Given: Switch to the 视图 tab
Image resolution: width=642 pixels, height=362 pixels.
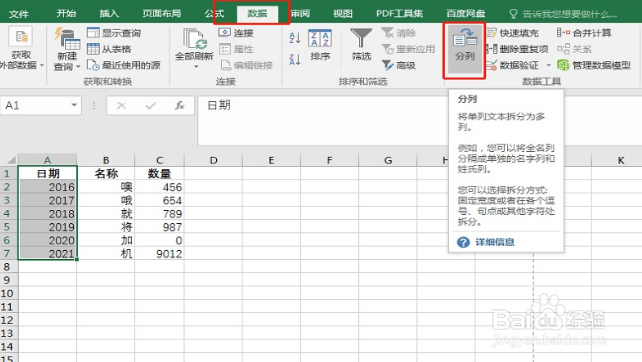Looking at the screenshot, I should pyautogui.click(x=343, y=14).
